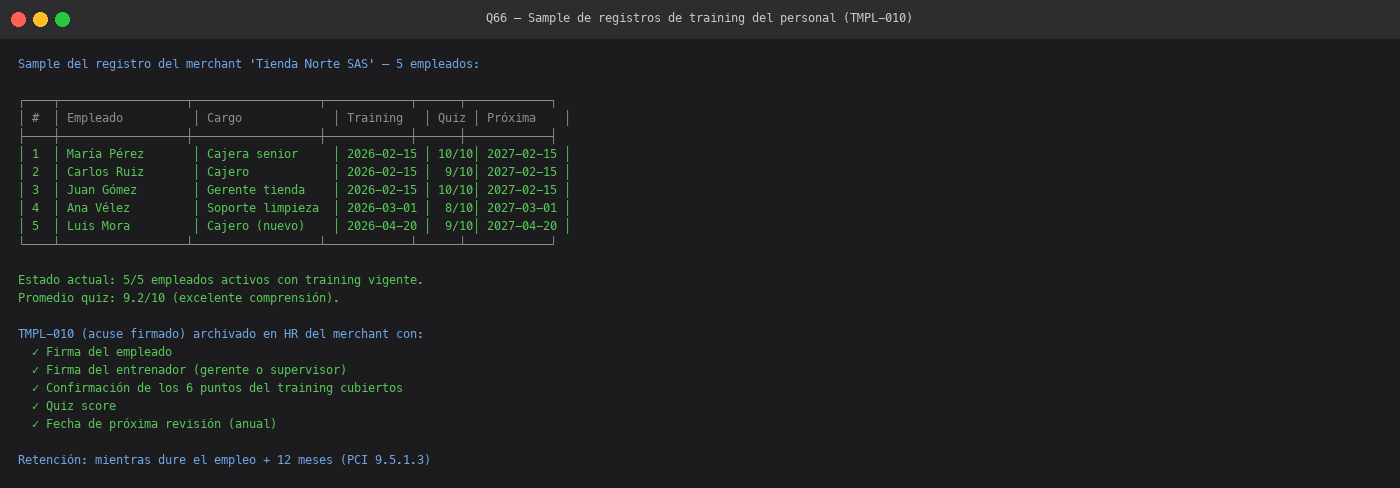Click the yellow minimize window button

pyautogui.click(x=40, y=19)
